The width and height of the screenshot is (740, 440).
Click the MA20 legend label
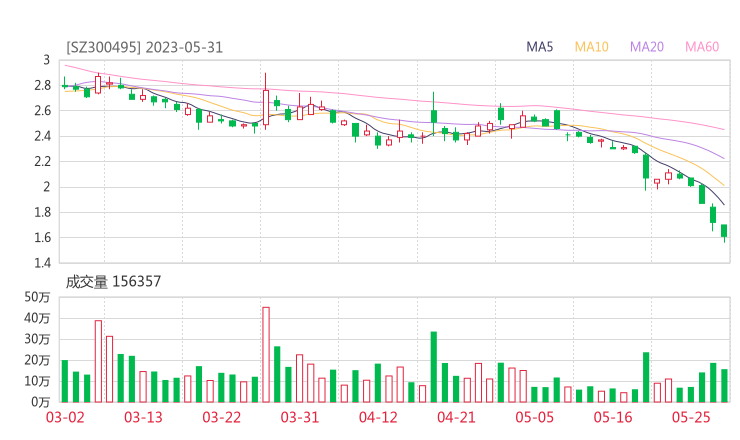pyautogui.click(x=647, y=47)
